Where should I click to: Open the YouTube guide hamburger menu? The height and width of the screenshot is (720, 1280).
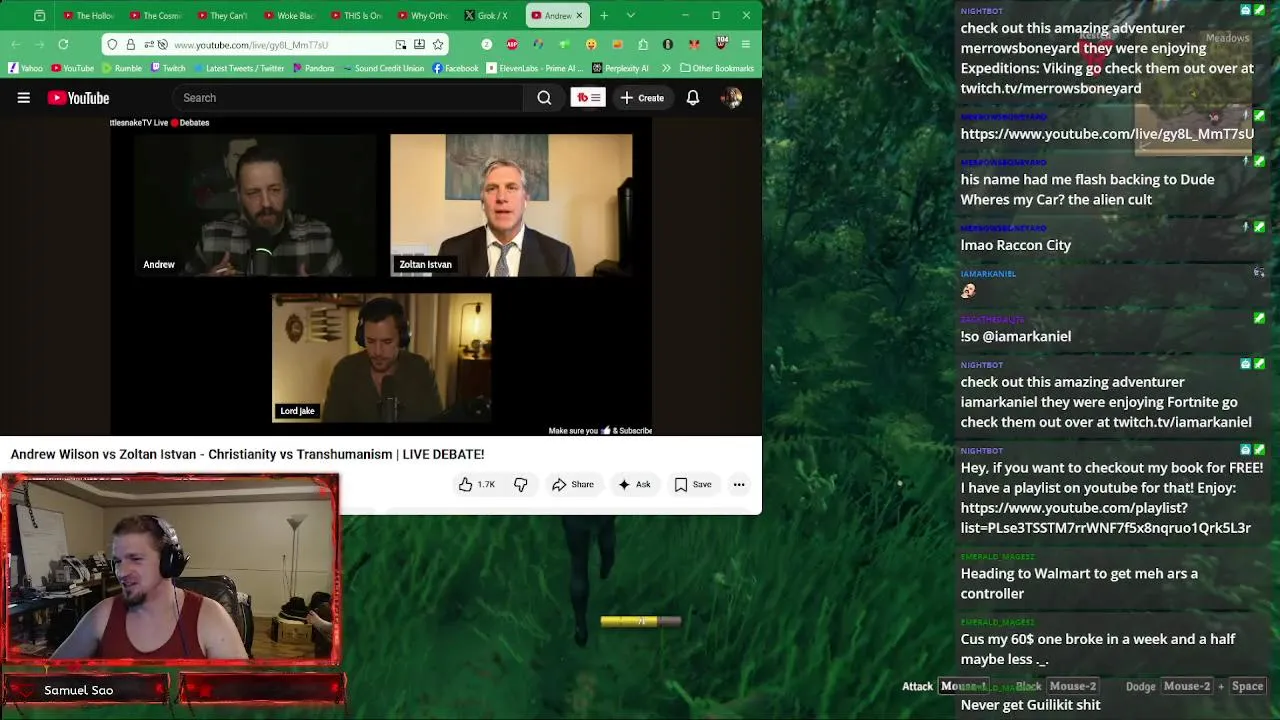pos(23,98)
